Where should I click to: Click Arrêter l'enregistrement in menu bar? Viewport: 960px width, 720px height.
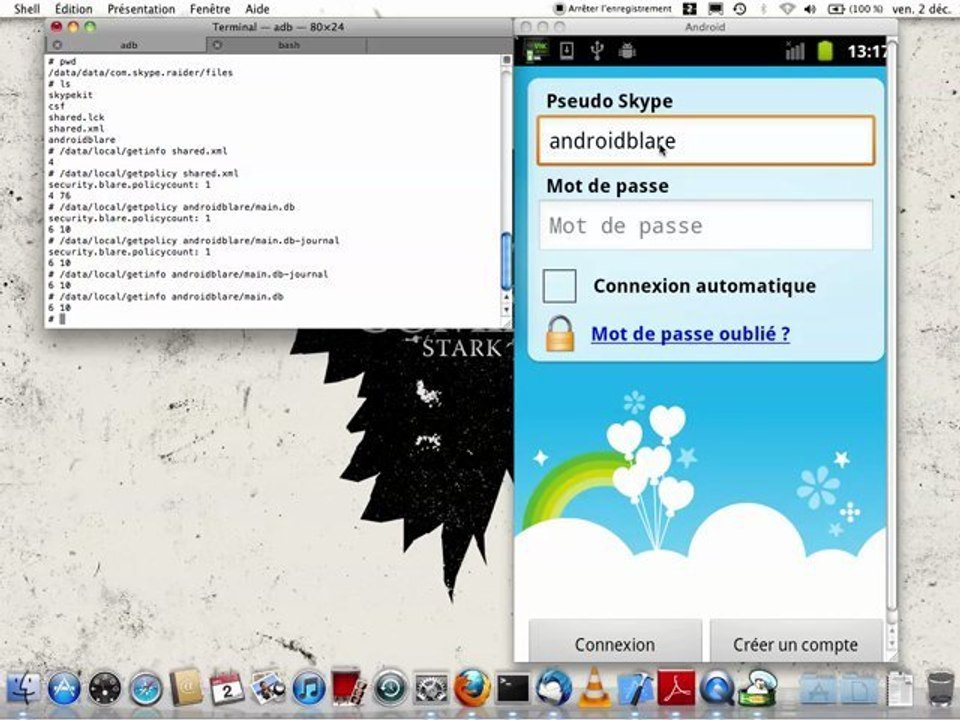pyautogui.click(x=612, y=9)
